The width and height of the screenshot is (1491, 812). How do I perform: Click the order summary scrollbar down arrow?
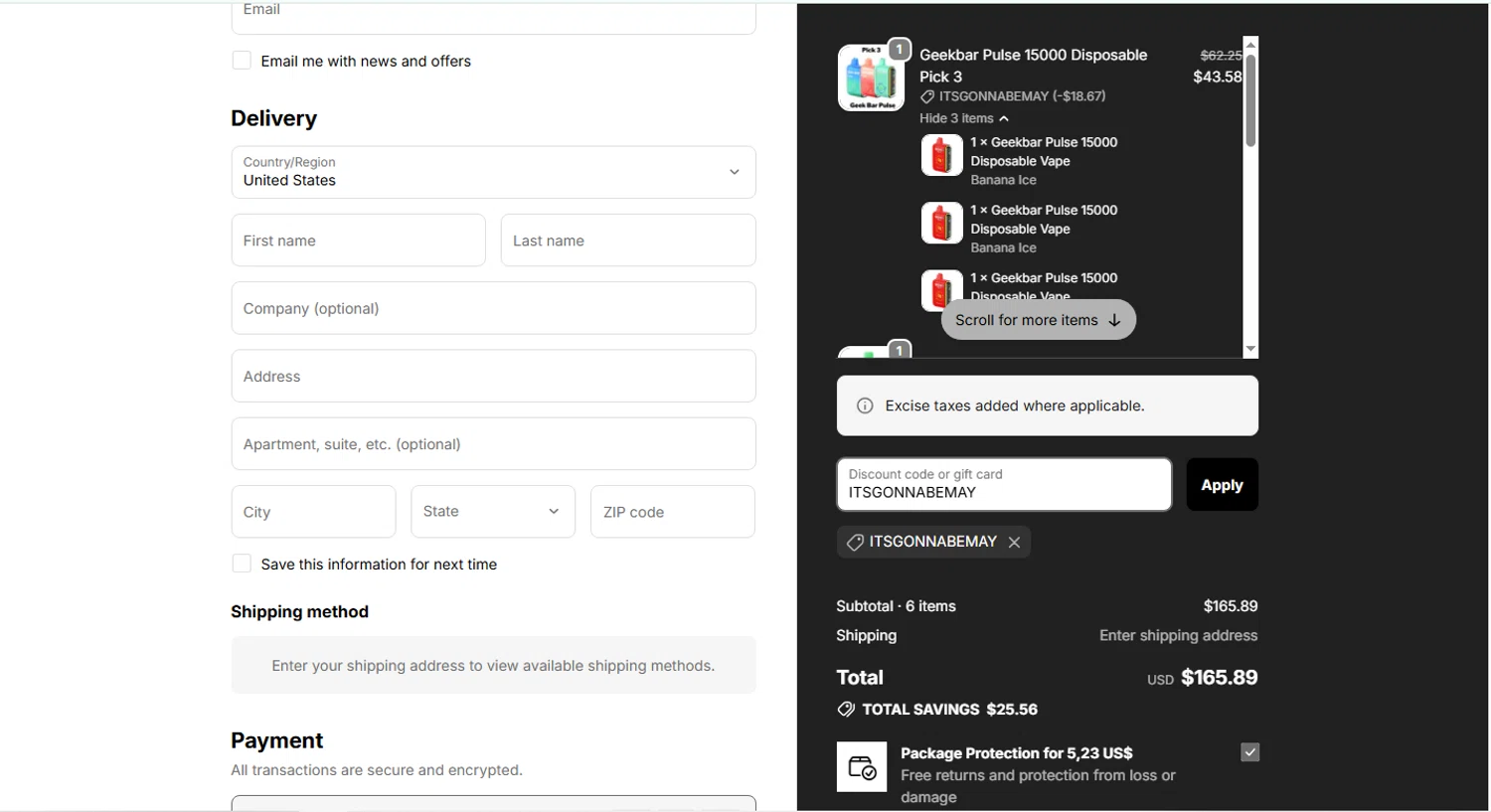[1250, 349]
